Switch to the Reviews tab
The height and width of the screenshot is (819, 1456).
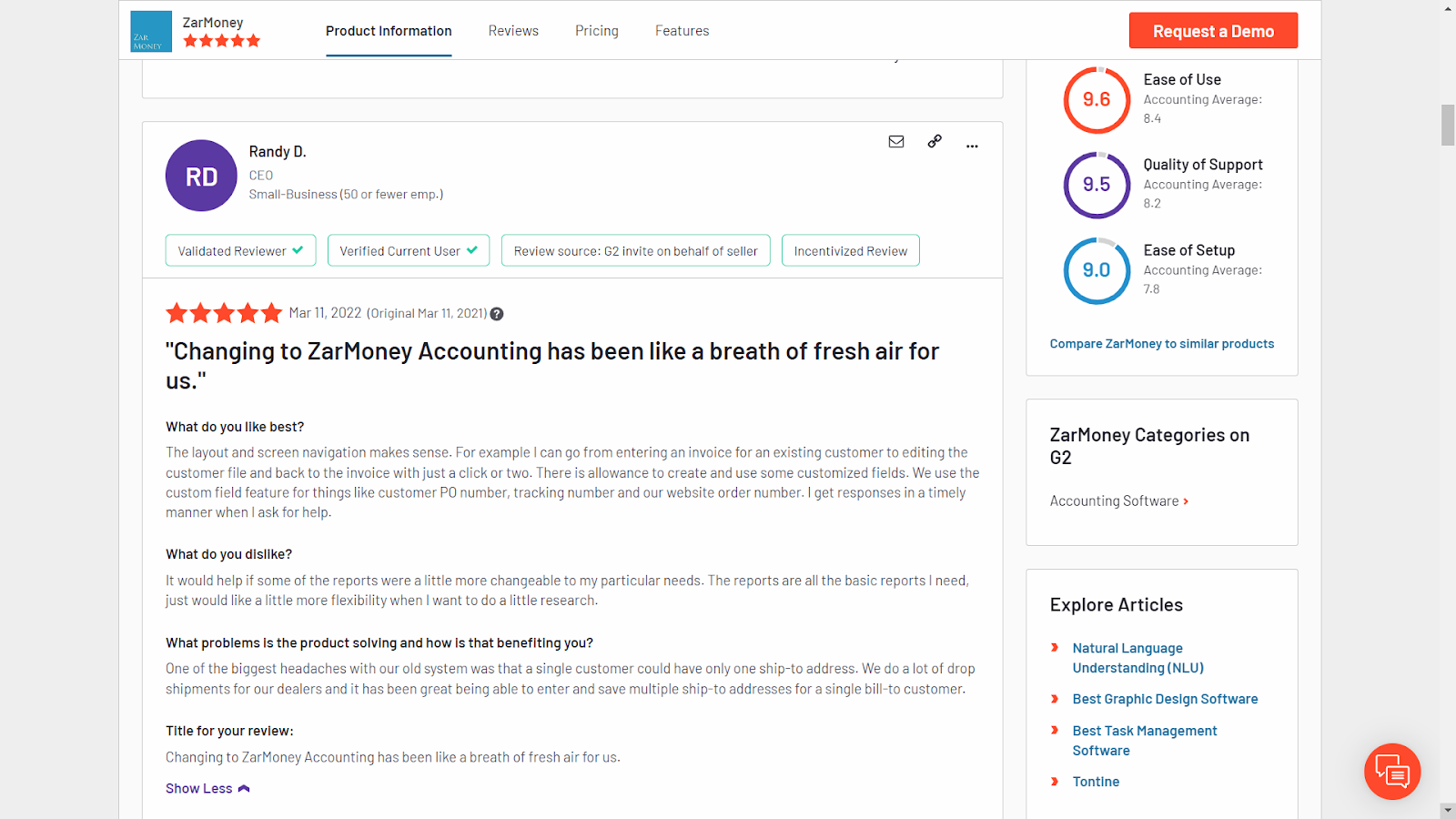pyautogui.click(x=513, y=31)
